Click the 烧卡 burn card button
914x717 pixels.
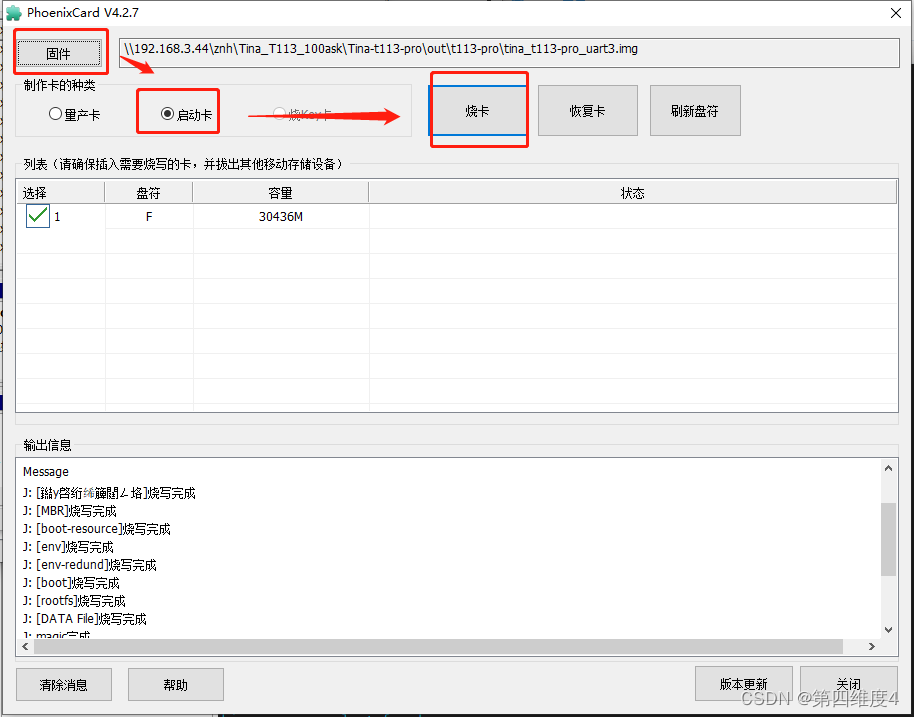click(x=477, y=110)
